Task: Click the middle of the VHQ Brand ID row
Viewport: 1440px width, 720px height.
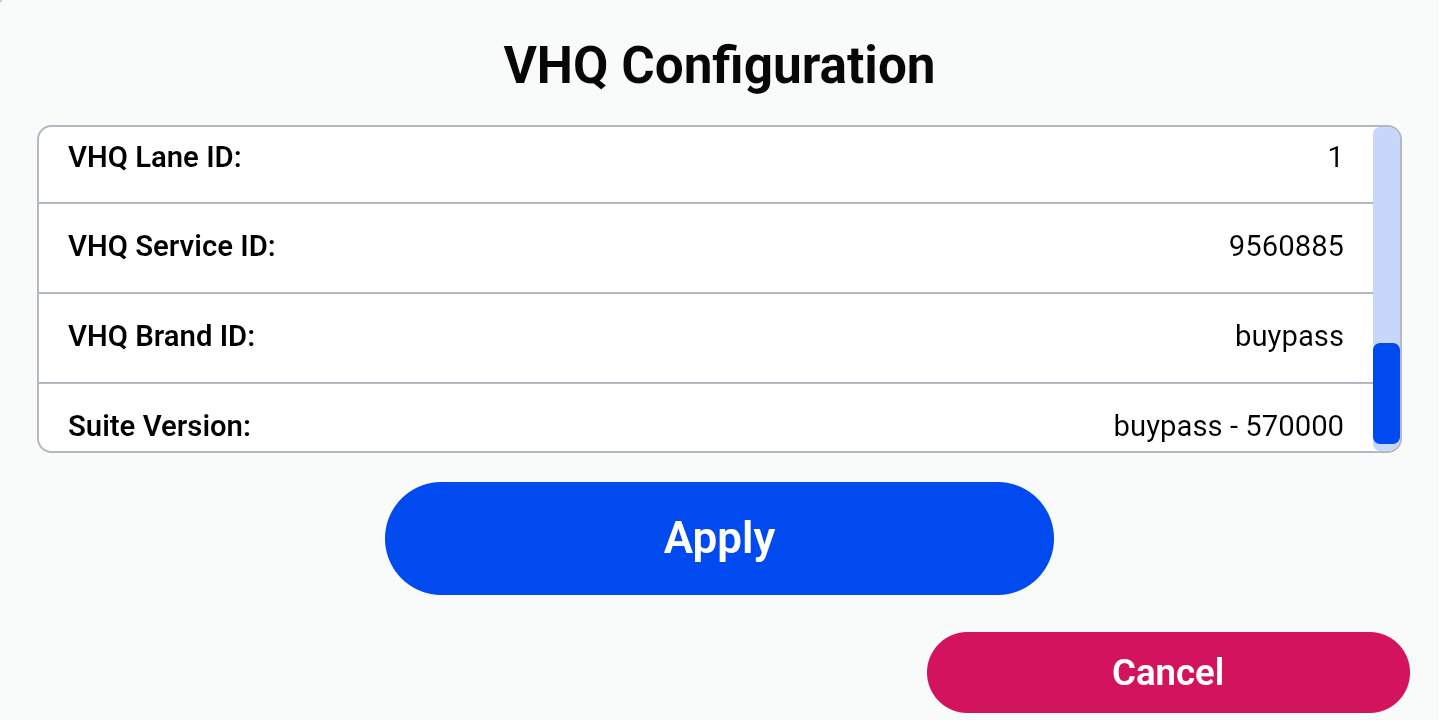Action: (706, 338)
